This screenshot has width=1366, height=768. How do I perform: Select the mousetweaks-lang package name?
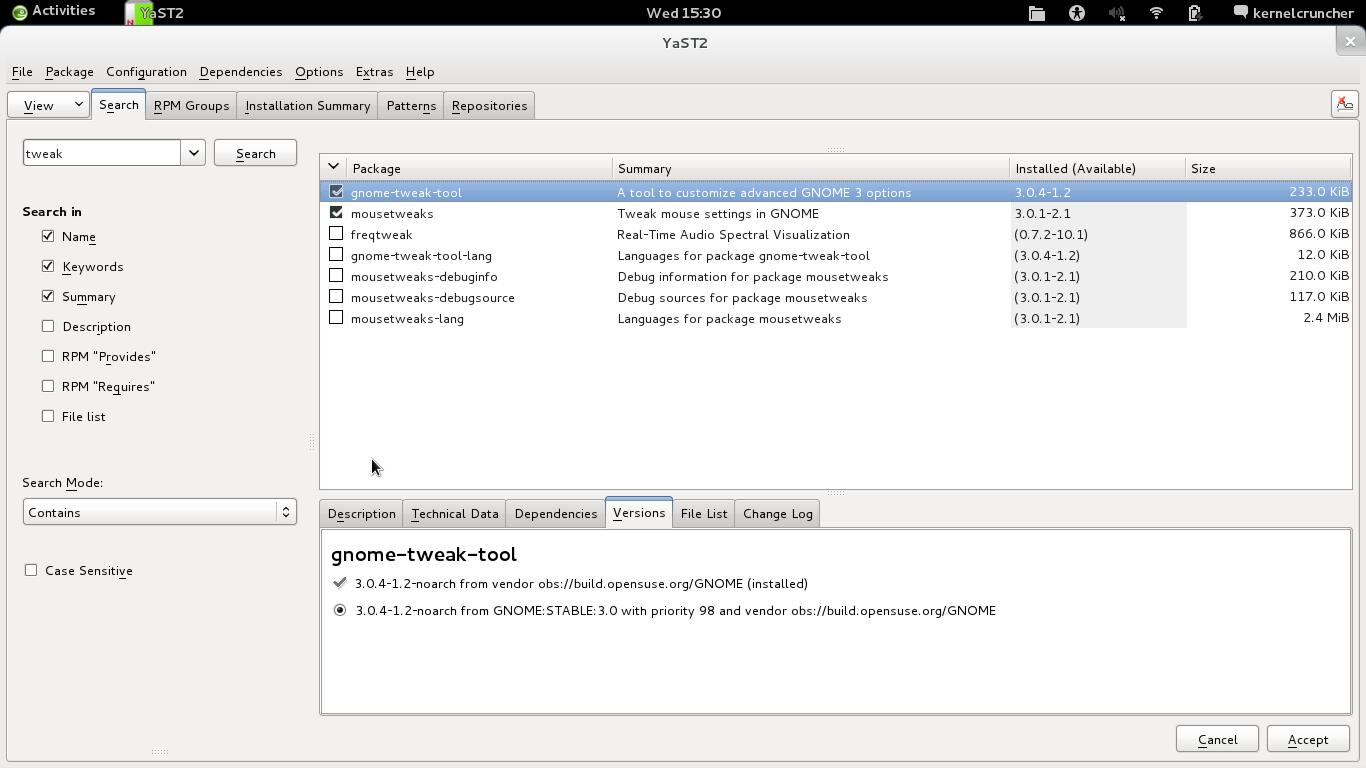coord(407,319)
